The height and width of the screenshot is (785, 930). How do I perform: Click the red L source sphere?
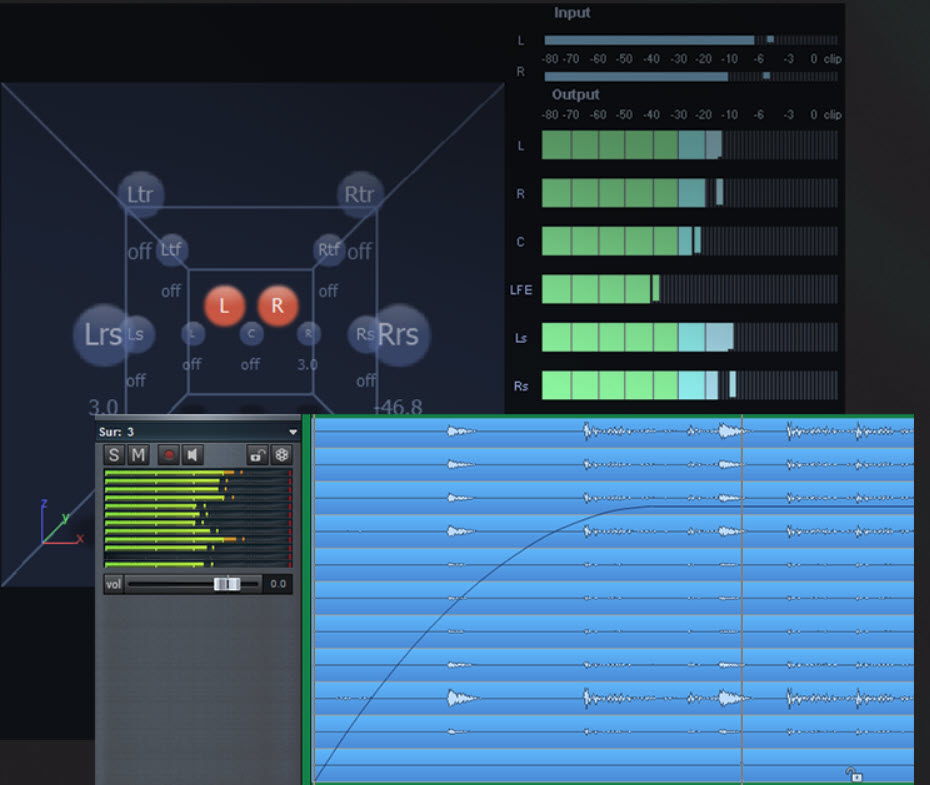coord(224,307)
